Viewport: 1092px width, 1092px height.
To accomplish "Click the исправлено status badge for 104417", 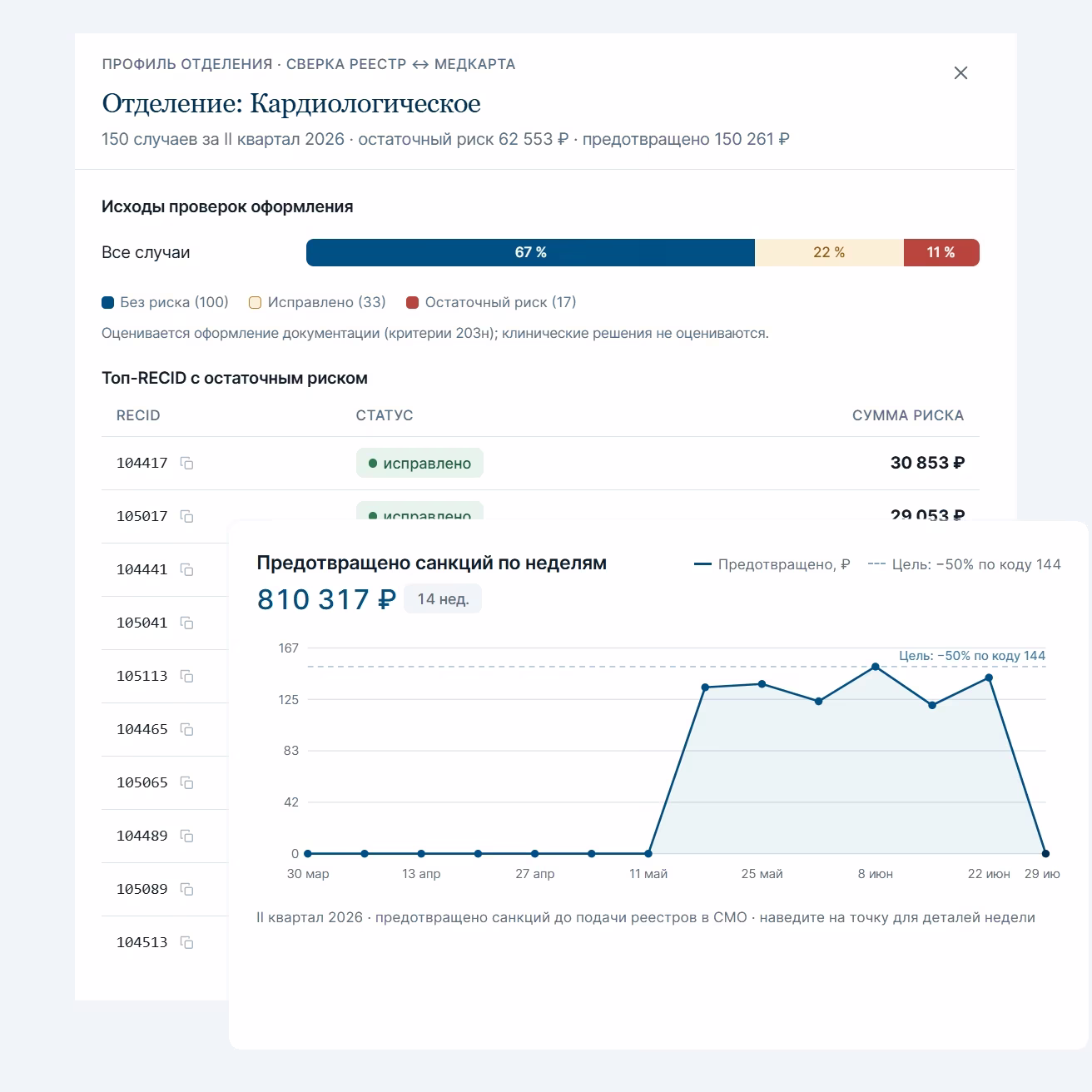I will [419, 464].
